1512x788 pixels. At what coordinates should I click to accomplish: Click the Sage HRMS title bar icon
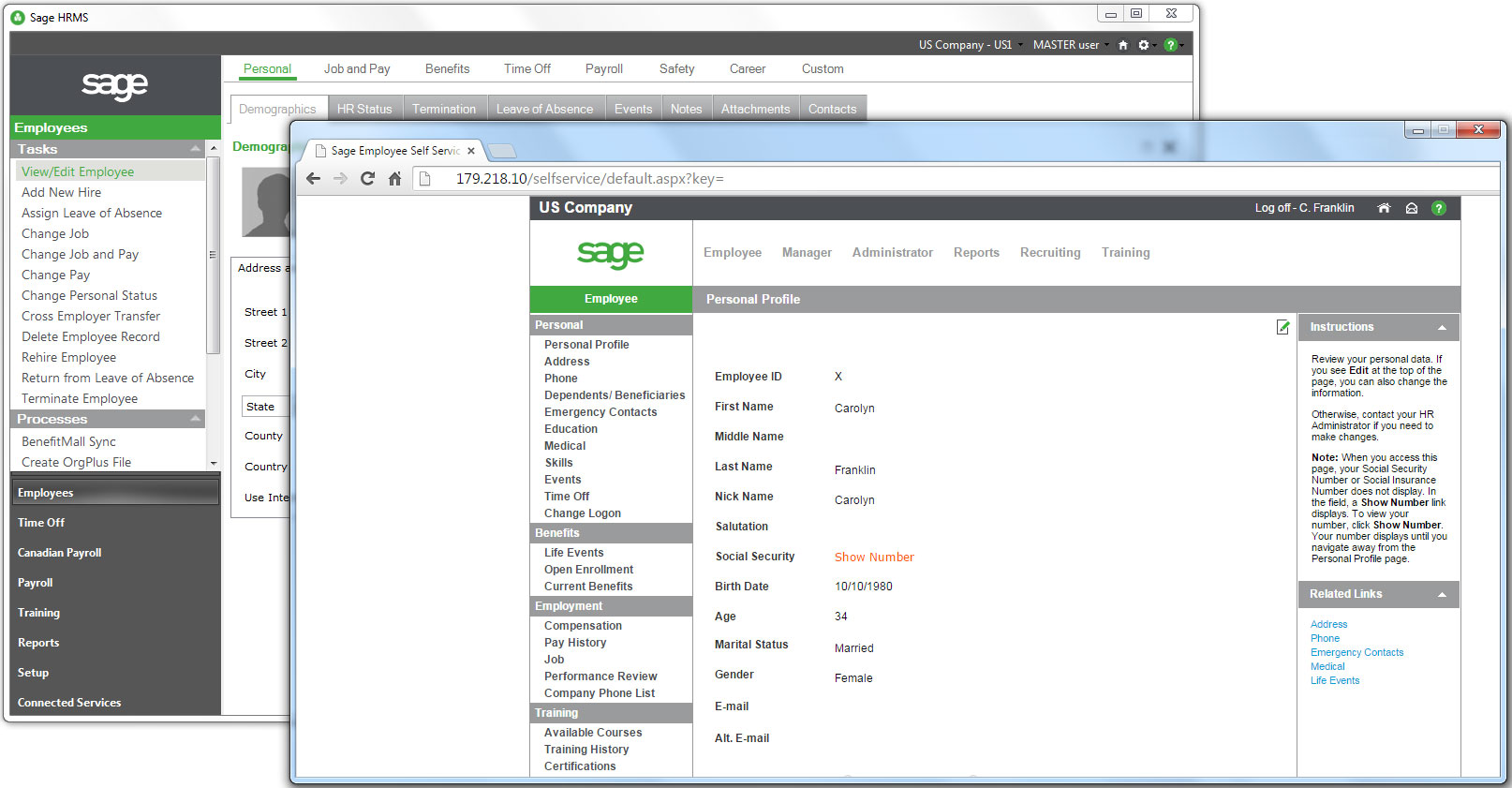[18, 17]
